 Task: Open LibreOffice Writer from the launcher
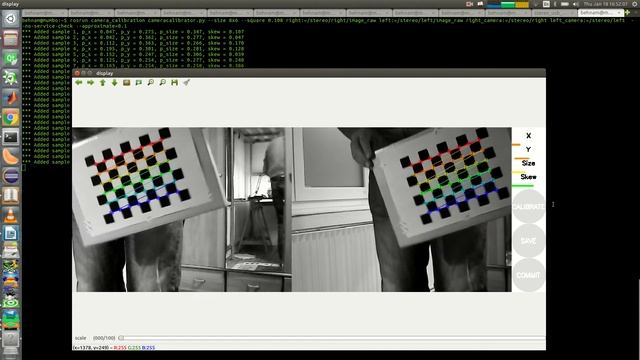[11, 233]
